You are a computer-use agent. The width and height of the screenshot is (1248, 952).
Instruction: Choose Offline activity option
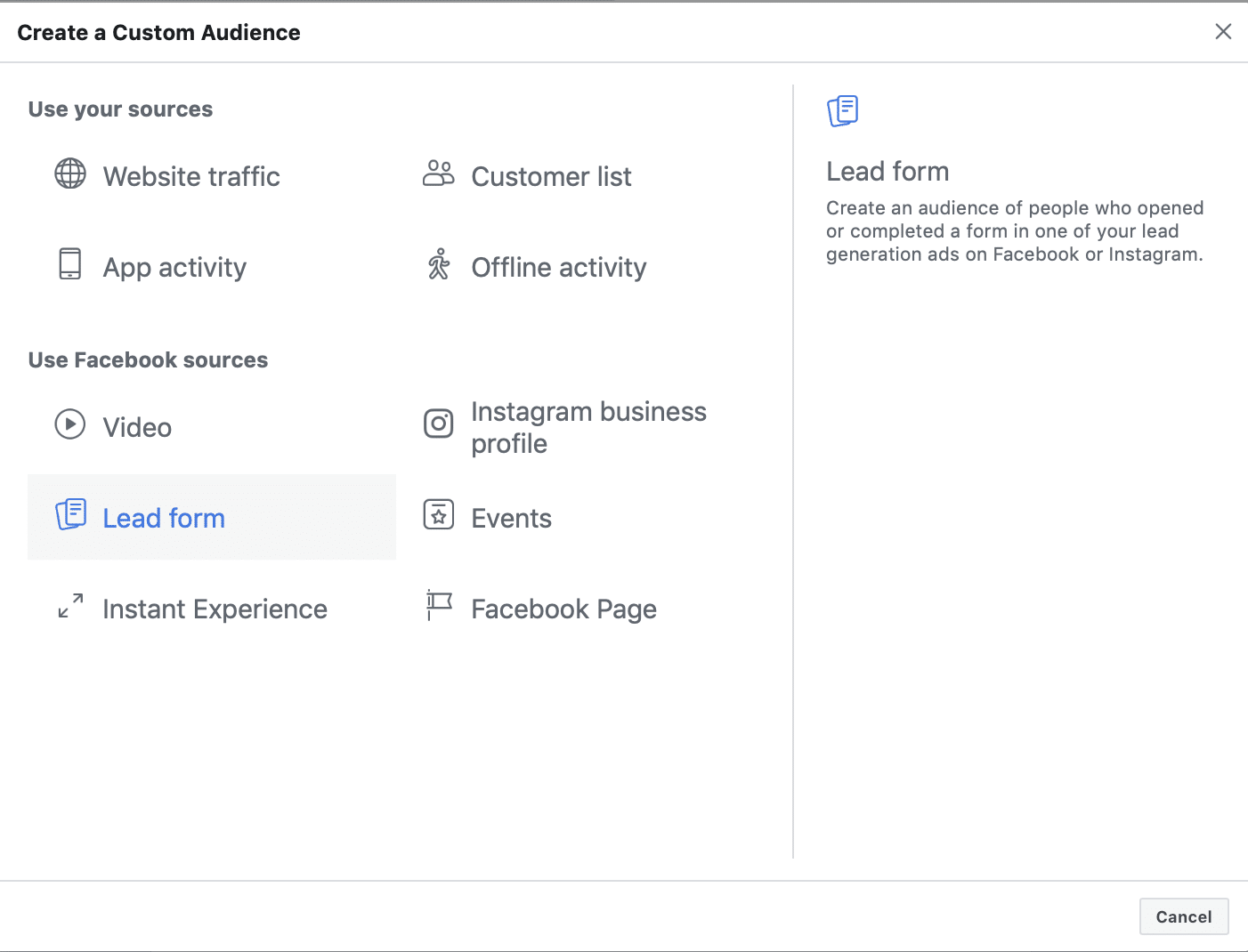pos(559,268)
